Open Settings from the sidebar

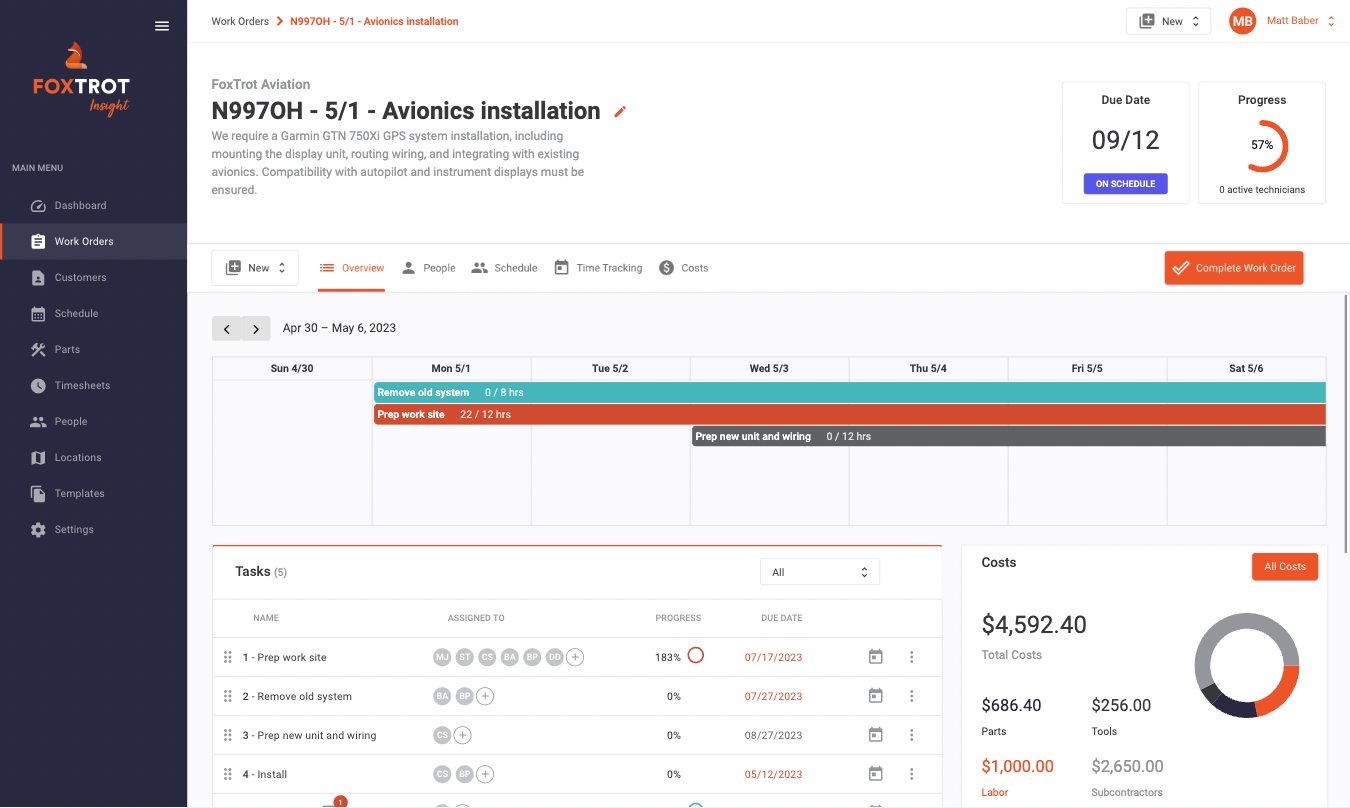[74, 529]
